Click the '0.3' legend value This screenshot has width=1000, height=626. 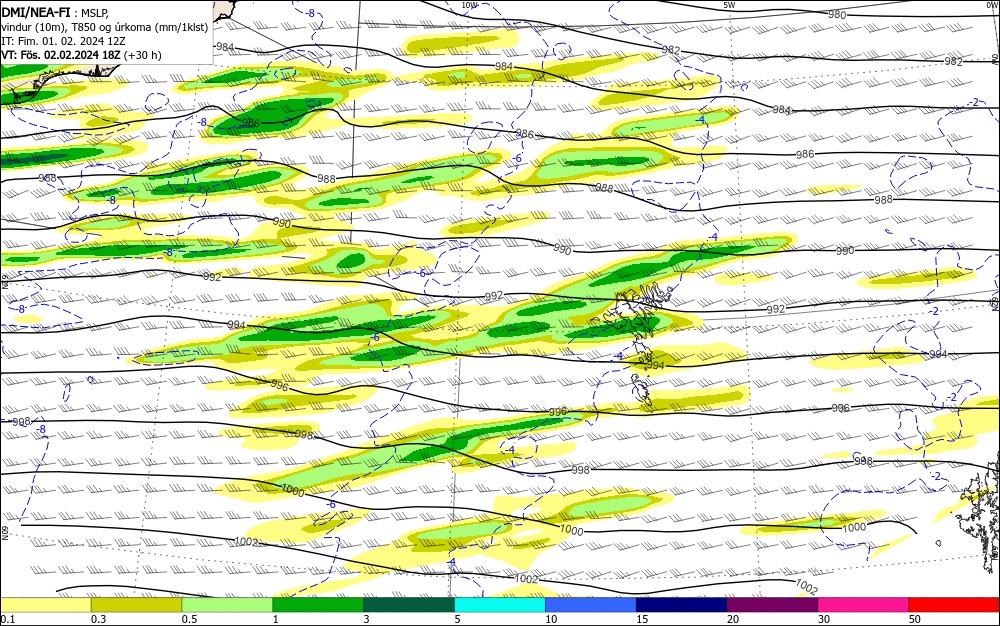pyautogui.click(x=99, y=619)
